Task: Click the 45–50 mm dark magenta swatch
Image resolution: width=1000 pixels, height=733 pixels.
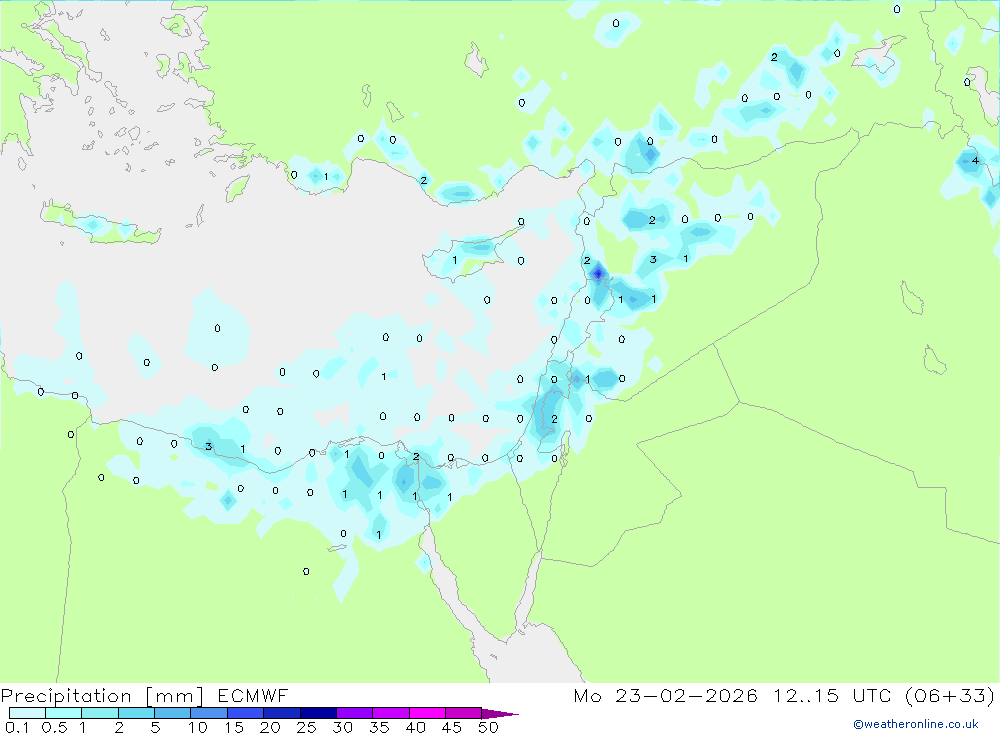Action: click(x=464, y=713)
